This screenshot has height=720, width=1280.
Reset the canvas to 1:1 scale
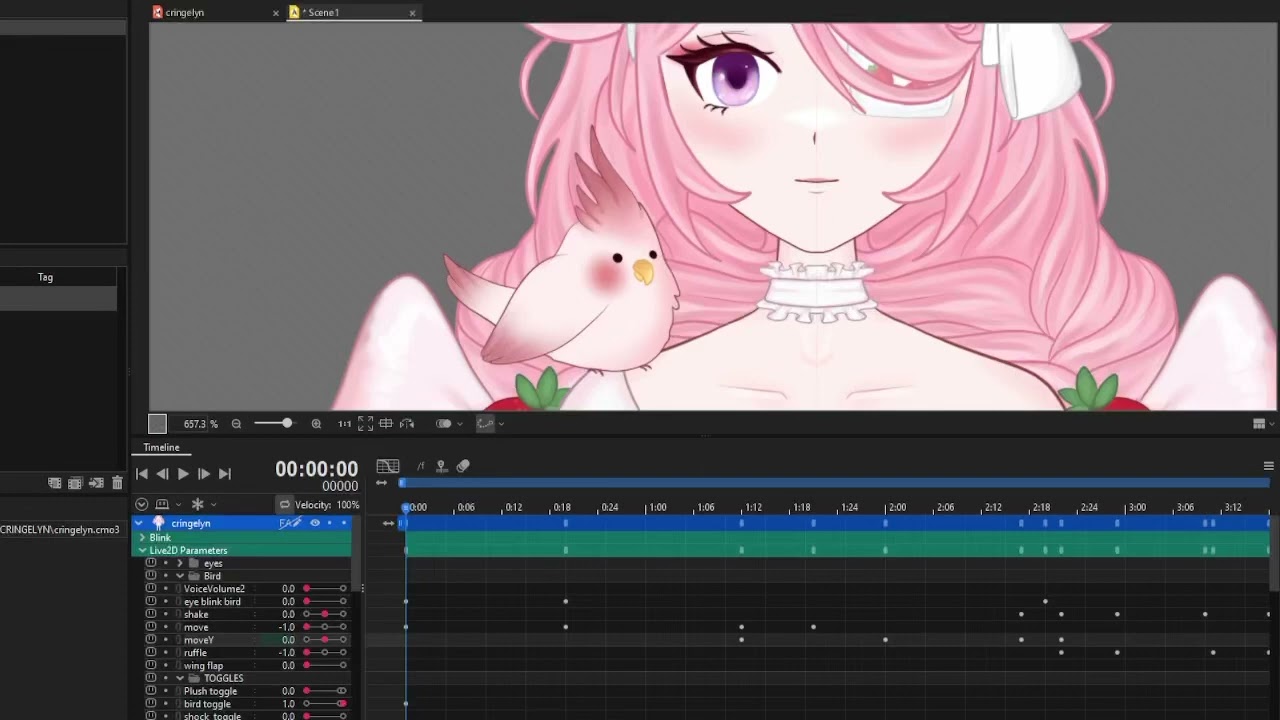344,424
